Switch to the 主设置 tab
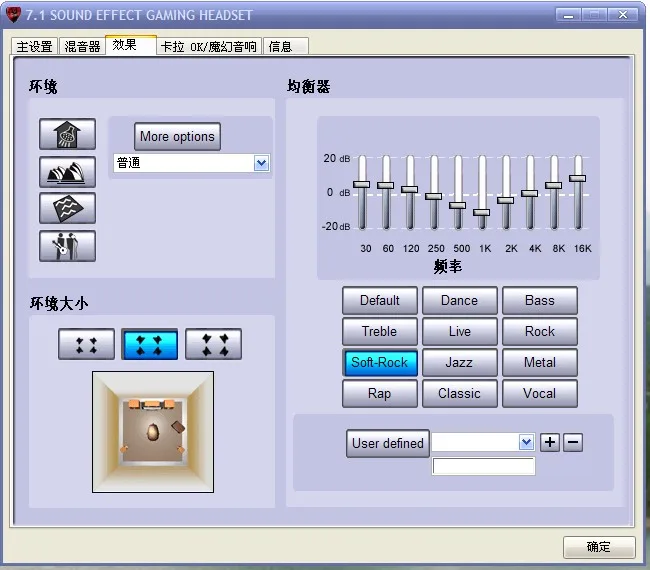This screenshot has height=570, width=650. [x=34, y=46]
